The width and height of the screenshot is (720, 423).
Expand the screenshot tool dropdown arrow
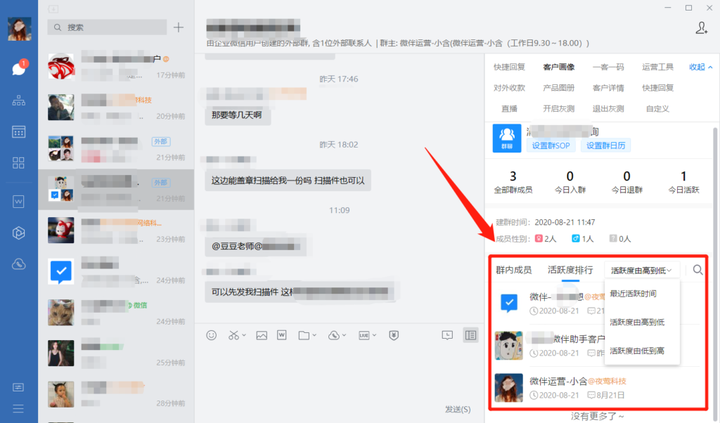244,335
